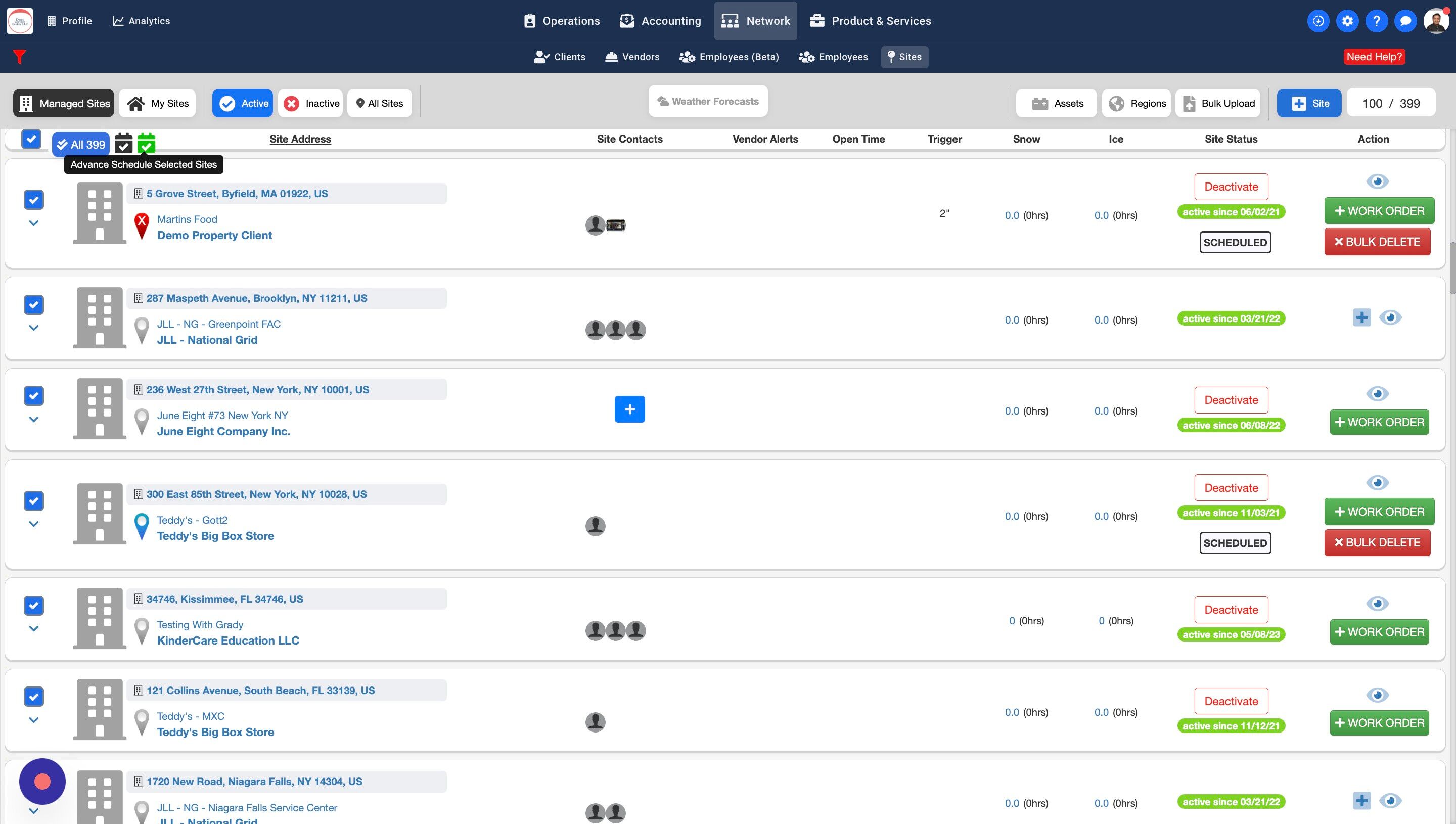The image size is (1456, 824).
Task: Uncheck the 5 Grove Street site checkbox
Action: (34, 200)
